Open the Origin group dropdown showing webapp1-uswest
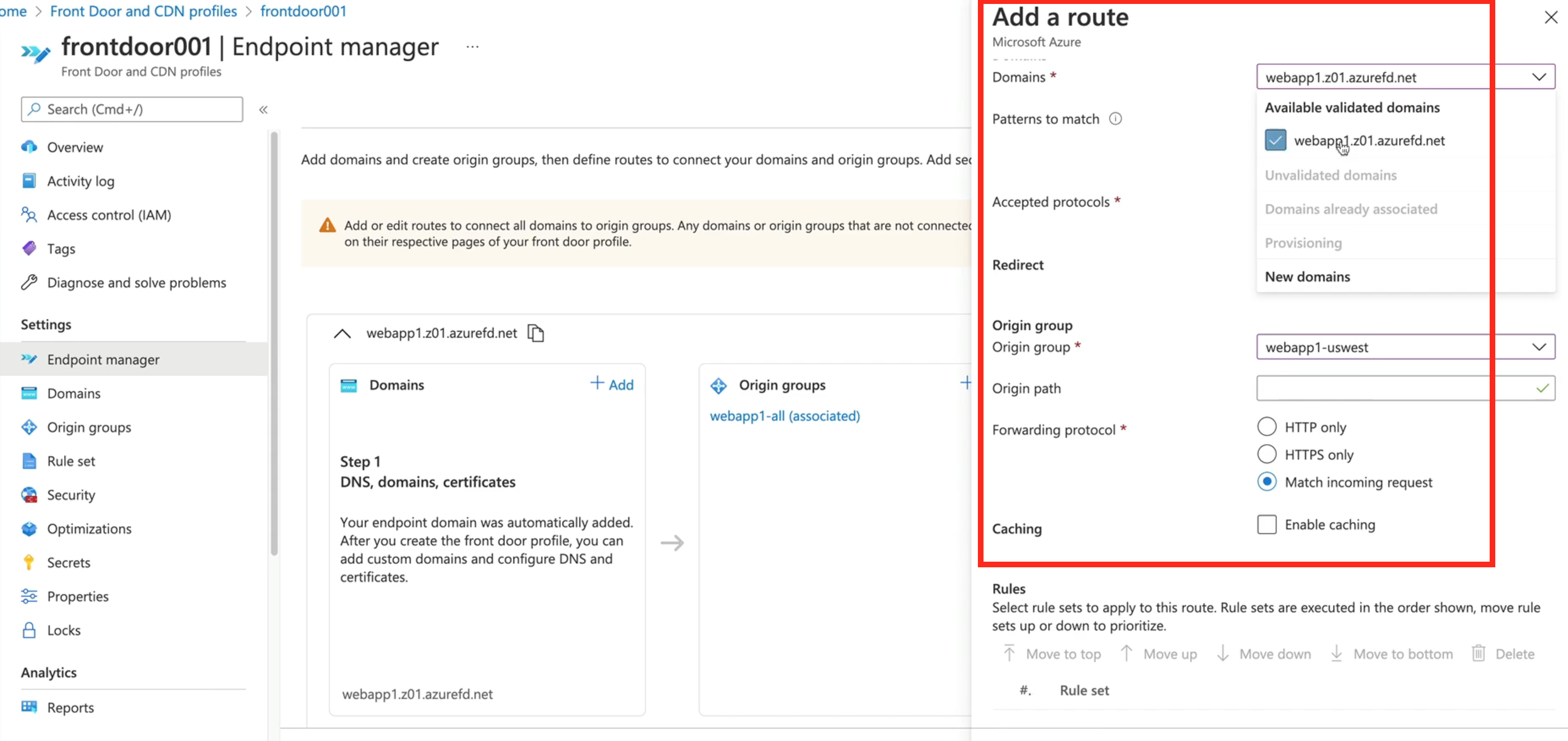This screenshot has height=741, width=1568. [x=1405, y=346]
